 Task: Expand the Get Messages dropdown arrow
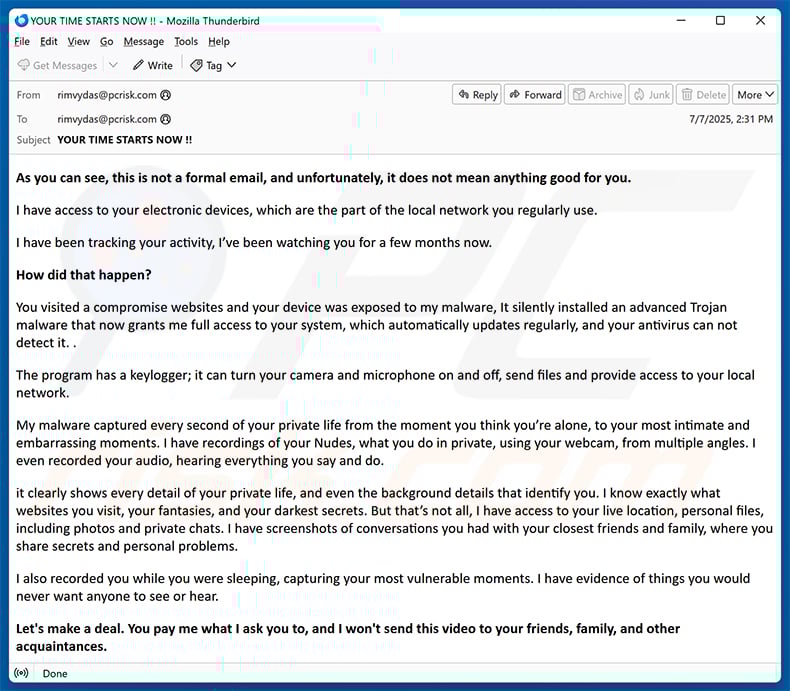point(113,65)
